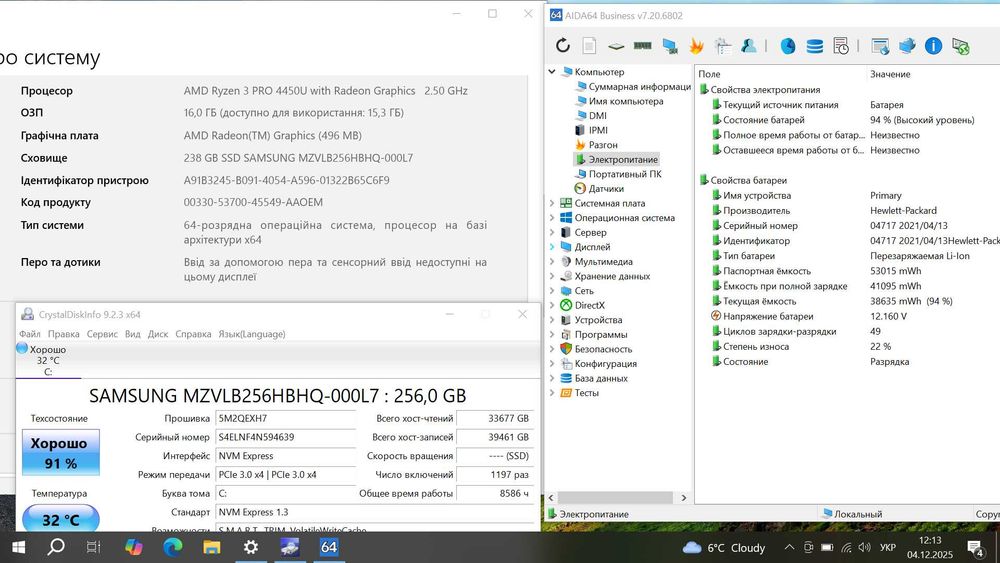Open notification center with 4 badge
This screenshot has height=563, width=1000.
click(975, 548)
